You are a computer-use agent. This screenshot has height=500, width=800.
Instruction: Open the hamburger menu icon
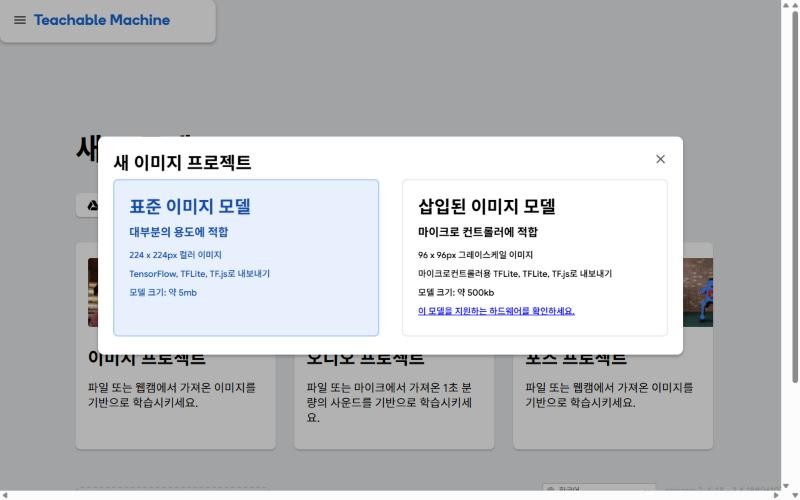pos(20,20)
